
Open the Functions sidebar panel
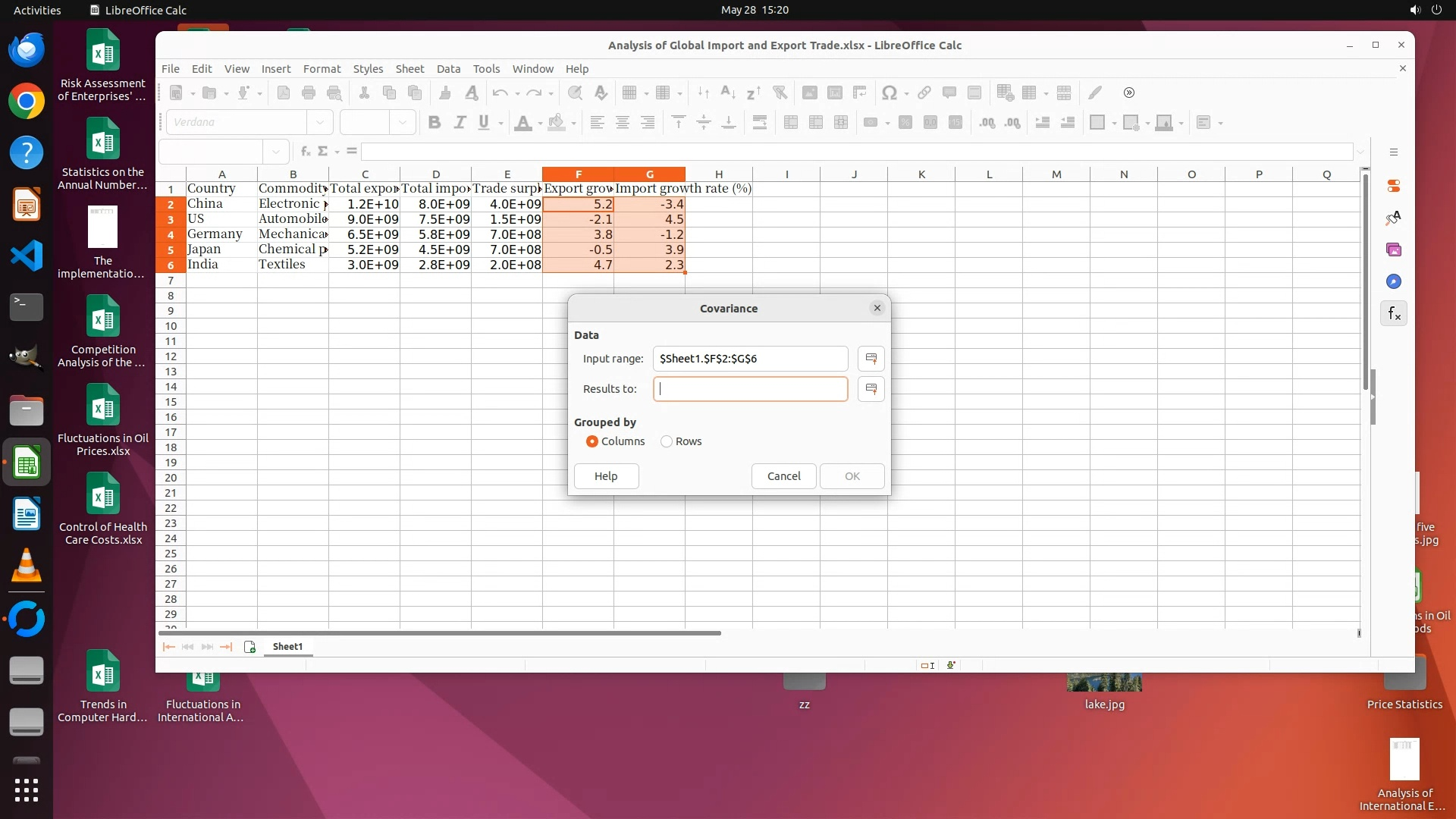(x=1394, y=313)
